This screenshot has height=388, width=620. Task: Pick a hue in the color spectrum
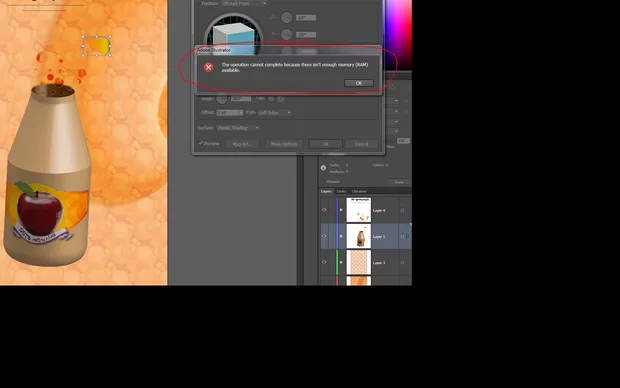click(399, 34)
